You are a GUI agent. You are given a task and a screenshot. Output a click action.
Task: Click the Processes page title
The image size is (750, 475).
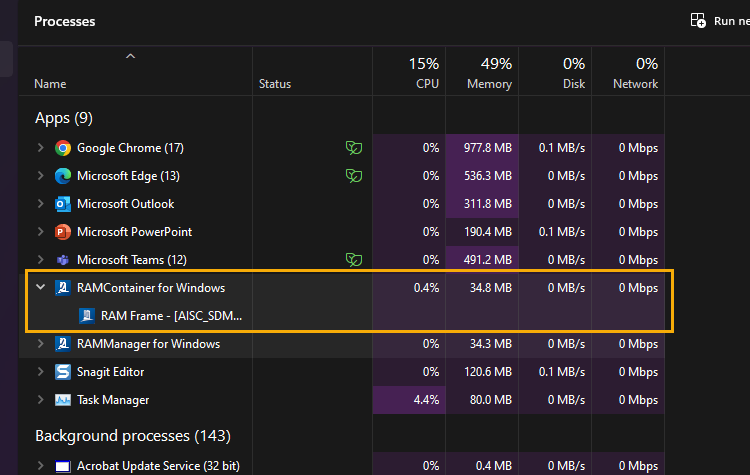65,22
